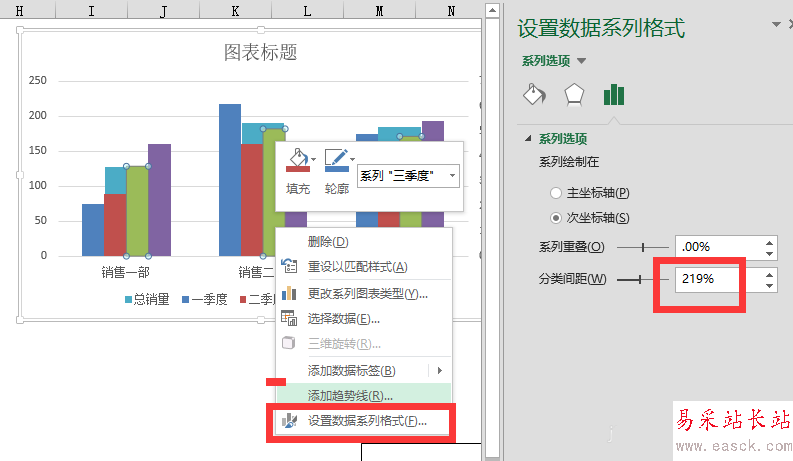This screenshot has width=793, height=461.
Task: Select column header I
Action: tap(91, 10)
